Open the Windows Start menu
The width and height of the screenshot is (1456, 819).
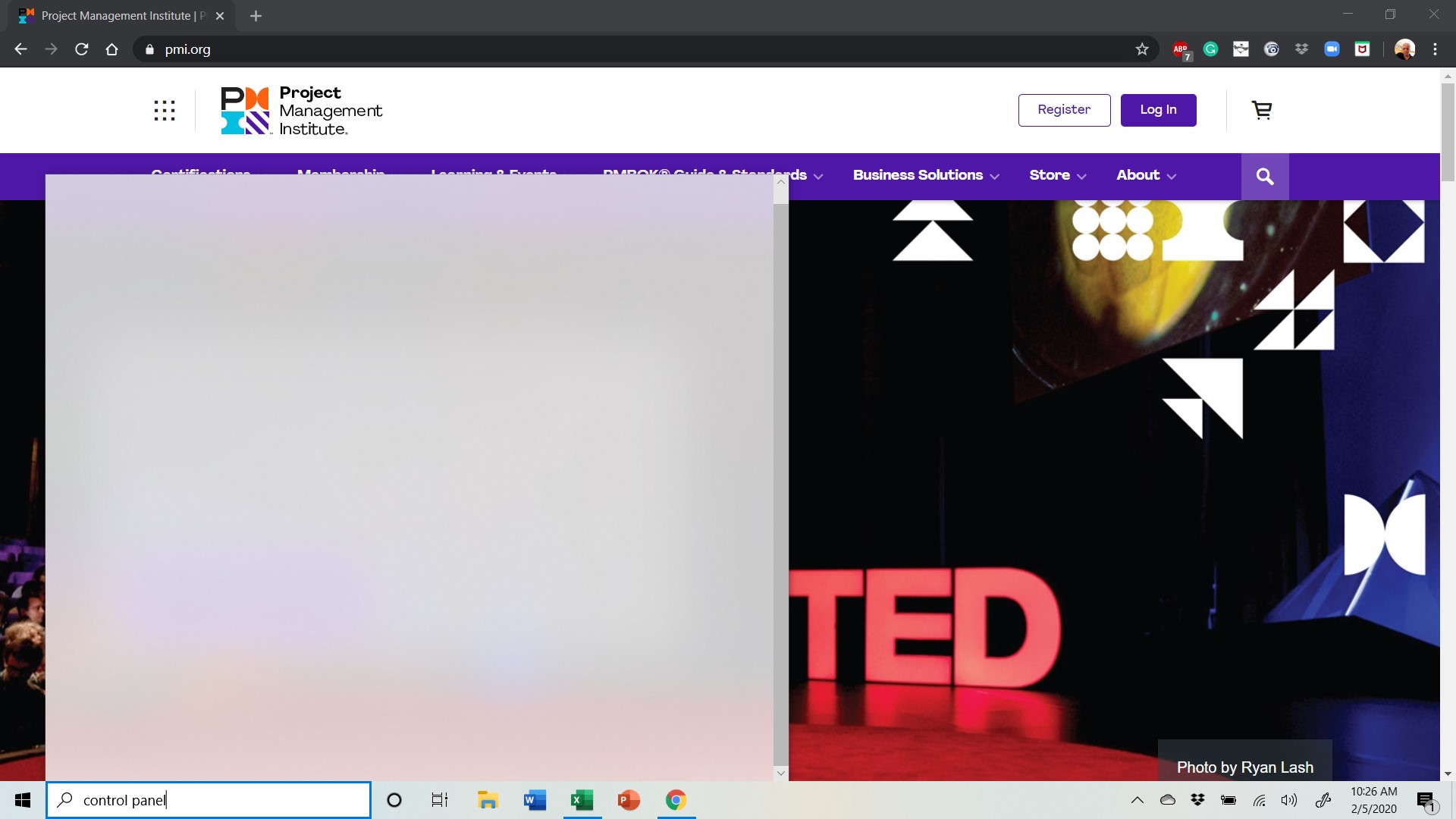tap(23, 800)
